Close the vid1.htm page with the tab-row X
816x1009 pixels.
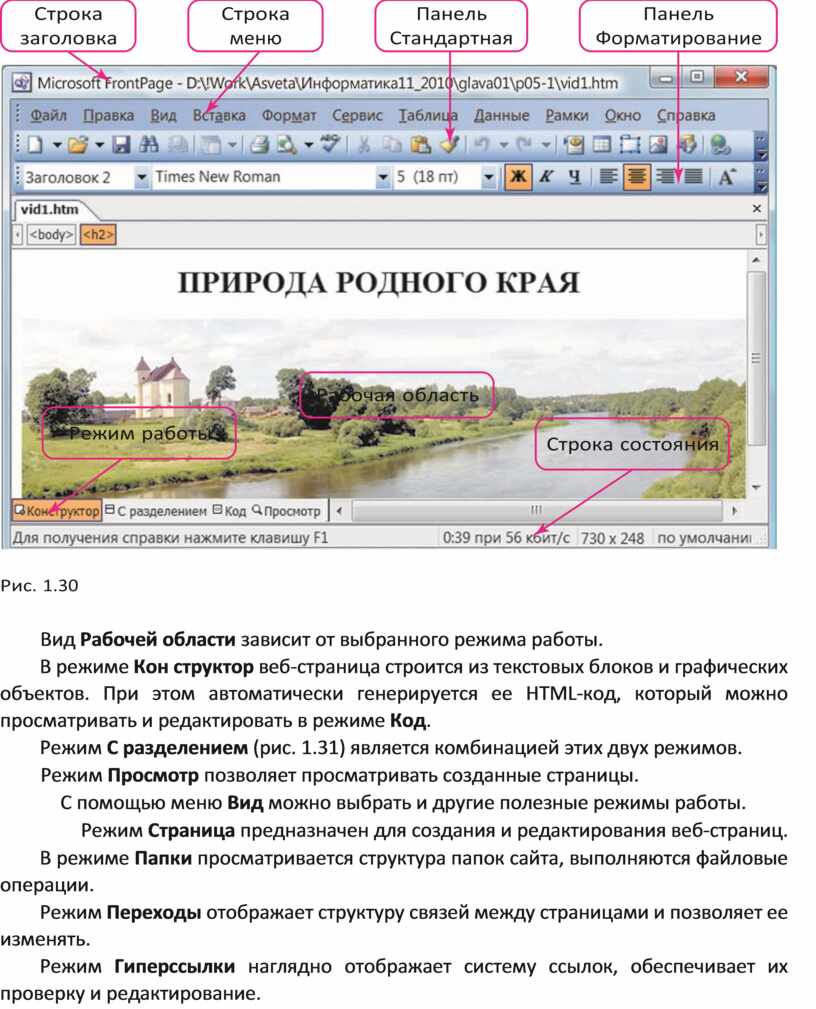[757, 208]
